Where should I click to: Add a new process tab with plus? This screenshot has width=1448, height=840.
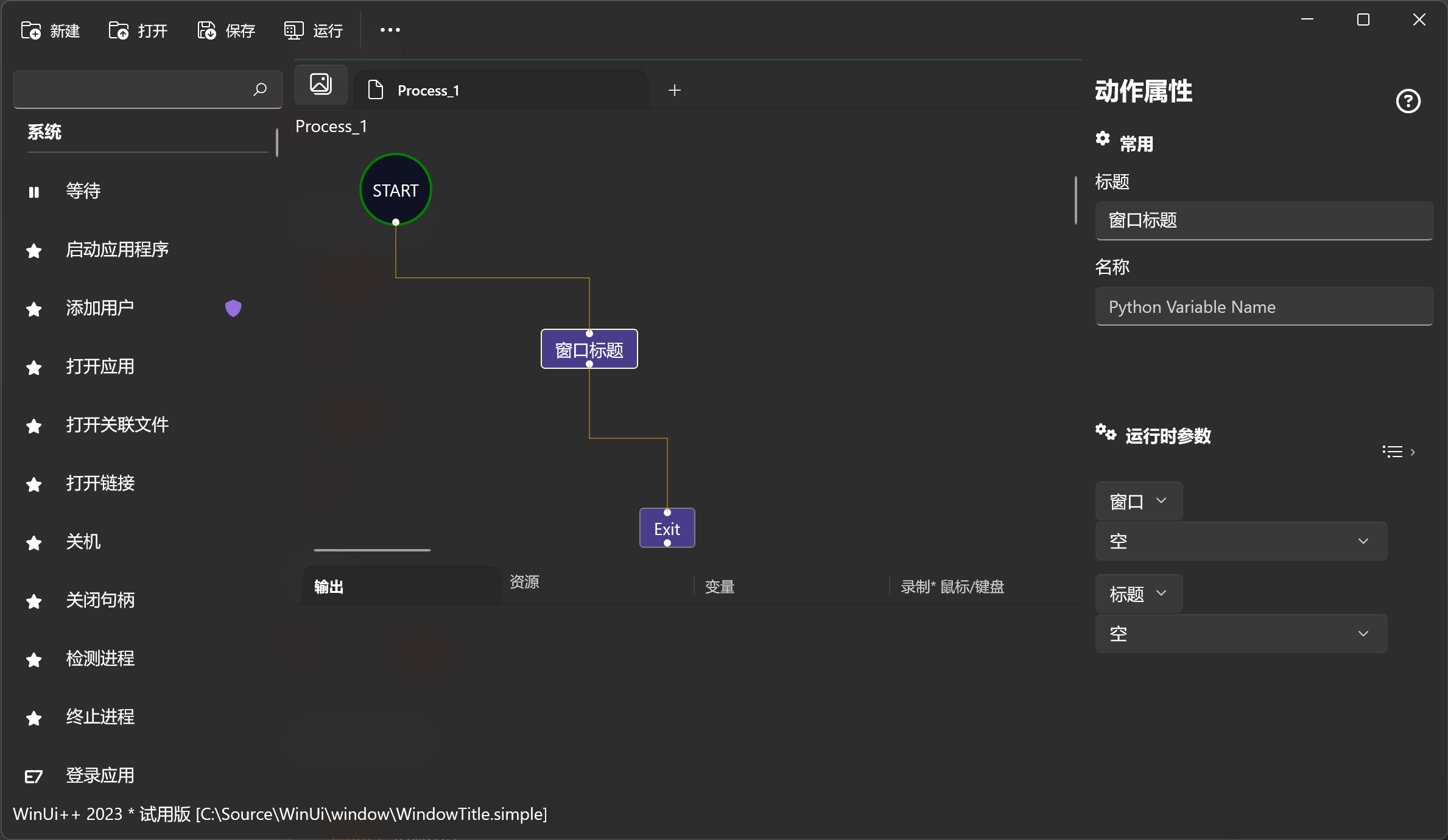coord(675,91)
